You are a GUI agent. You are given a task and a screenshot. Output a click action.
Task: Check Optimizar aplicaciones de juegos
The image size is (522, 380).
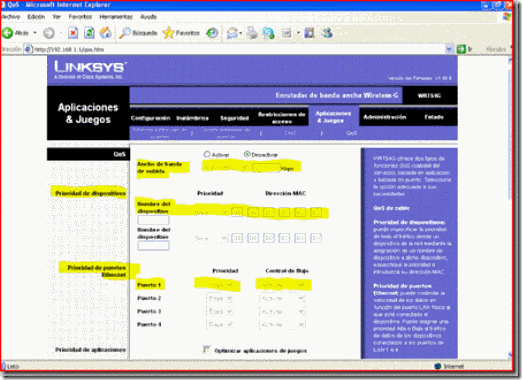tap(206, 349)
